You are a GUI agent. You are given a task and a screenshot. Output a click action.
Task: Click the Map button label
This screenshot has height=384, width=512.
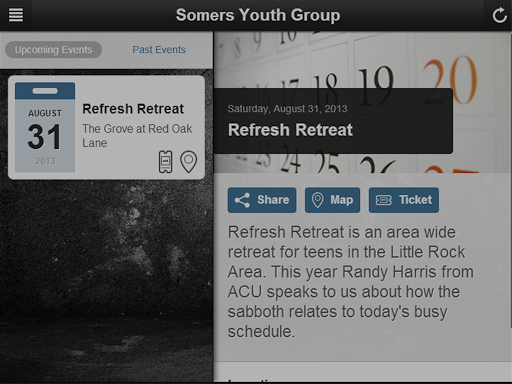point(342,200)
